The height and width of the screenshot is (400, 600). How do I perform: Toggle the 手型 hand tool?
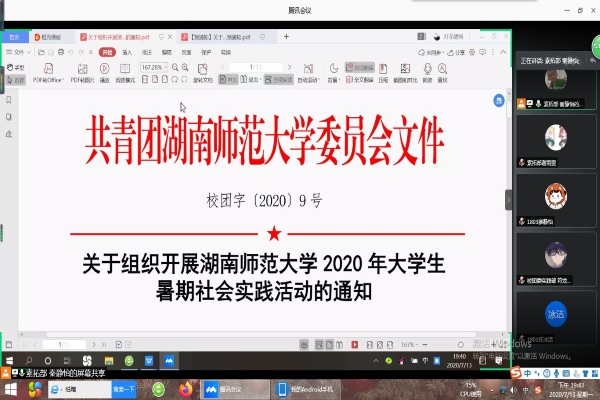pyautogui.click(x=18, y=67)
